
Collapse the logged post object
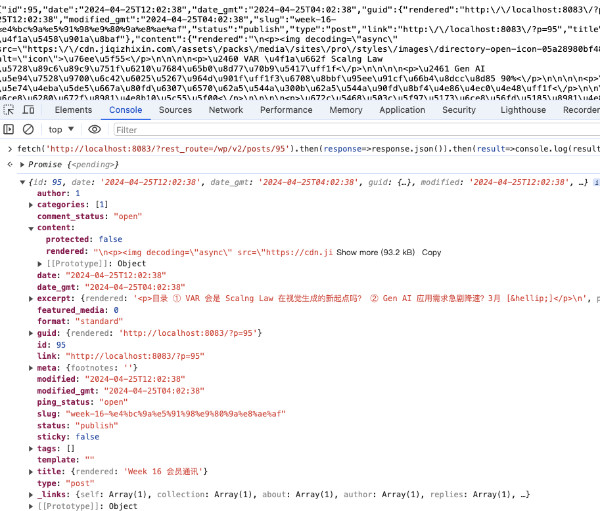pos(22,182)
